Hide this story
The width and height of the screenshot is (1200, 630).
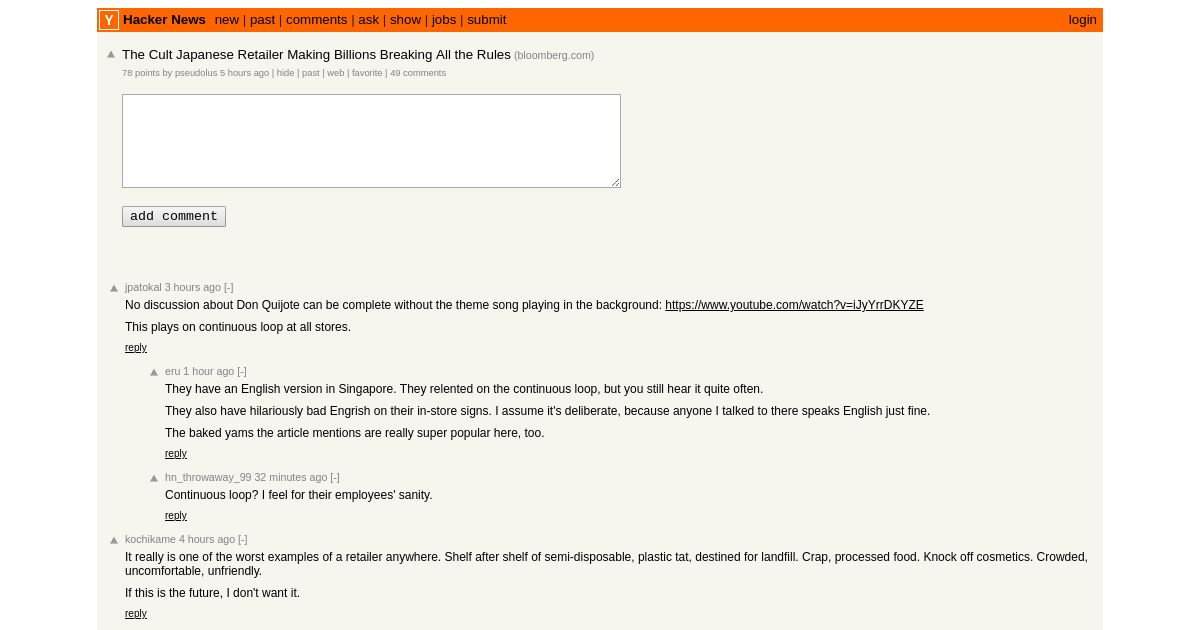click(x=286, y=73)
